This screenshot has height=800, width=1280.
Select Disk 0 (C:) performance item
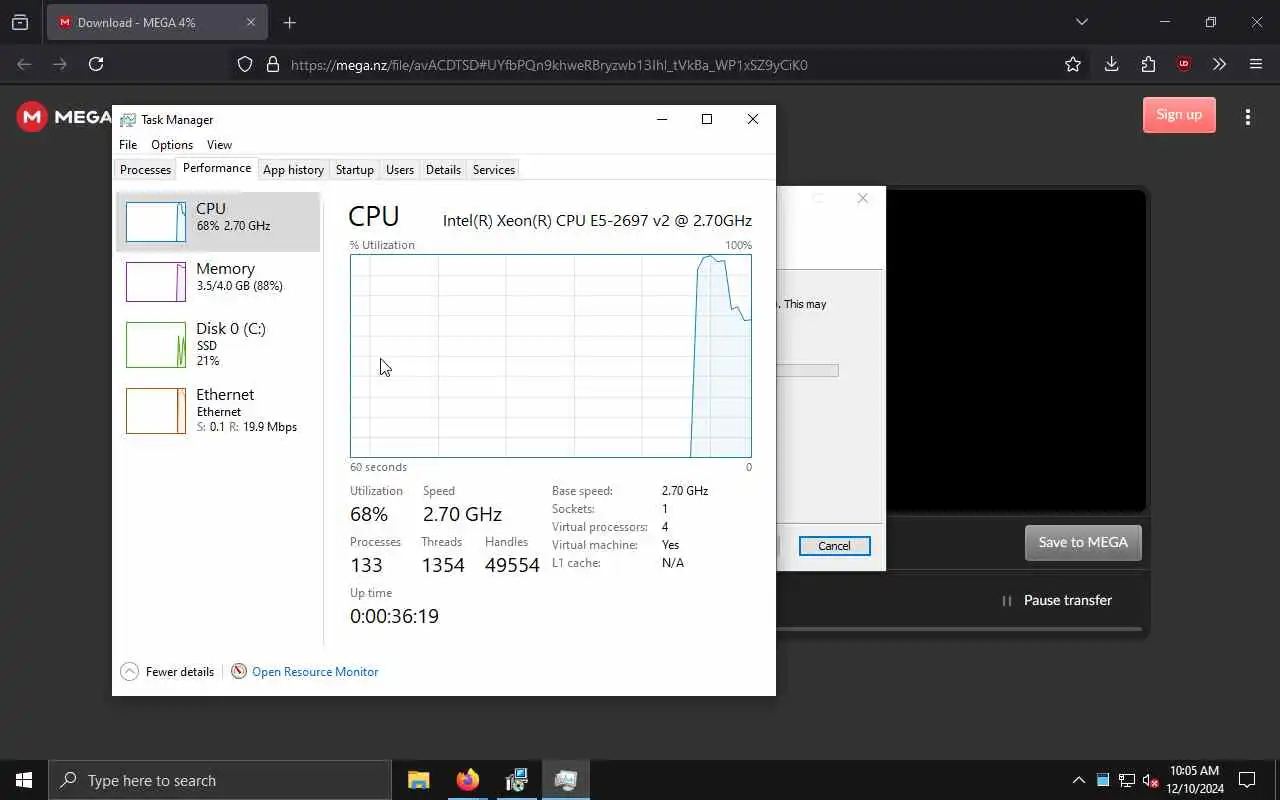pyautogui.click(x=218, y=344)
